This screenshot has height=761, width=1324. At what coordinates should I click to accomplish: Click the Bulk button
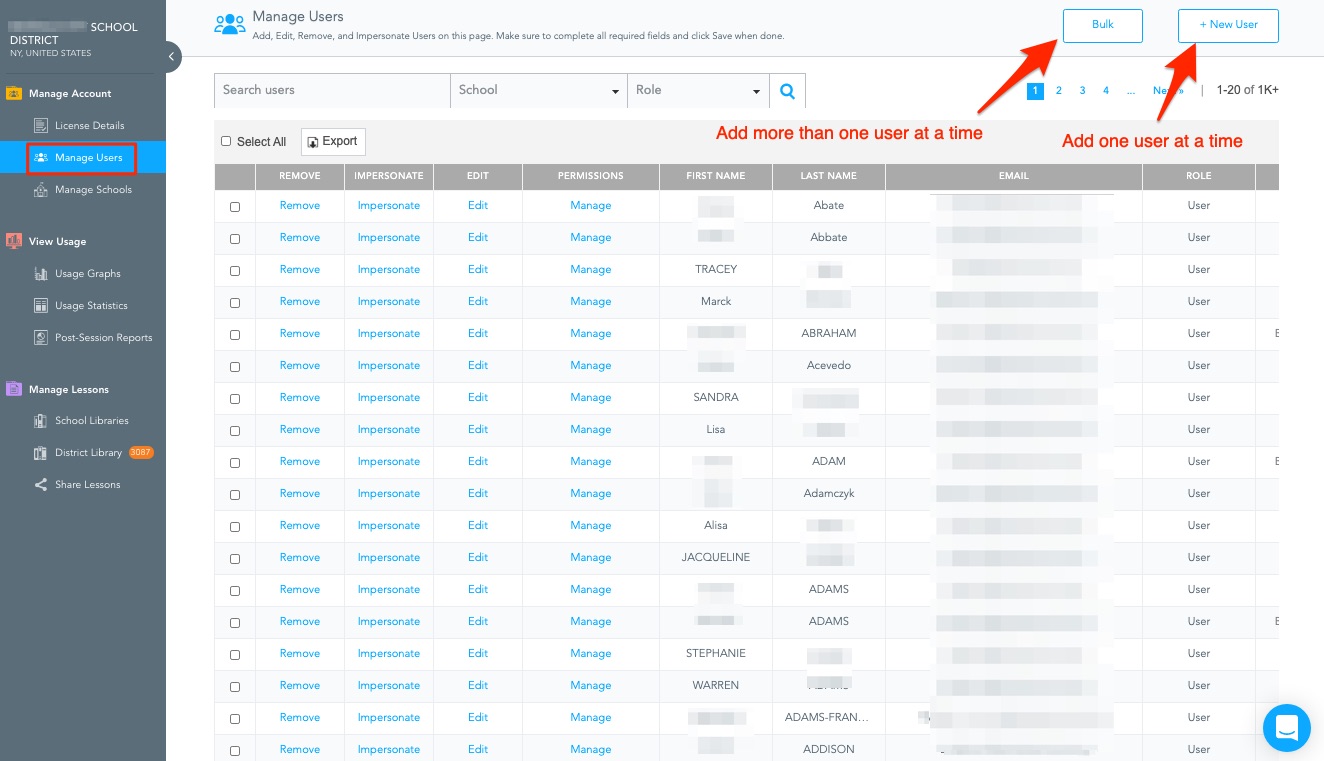[x=1102, y=25]
